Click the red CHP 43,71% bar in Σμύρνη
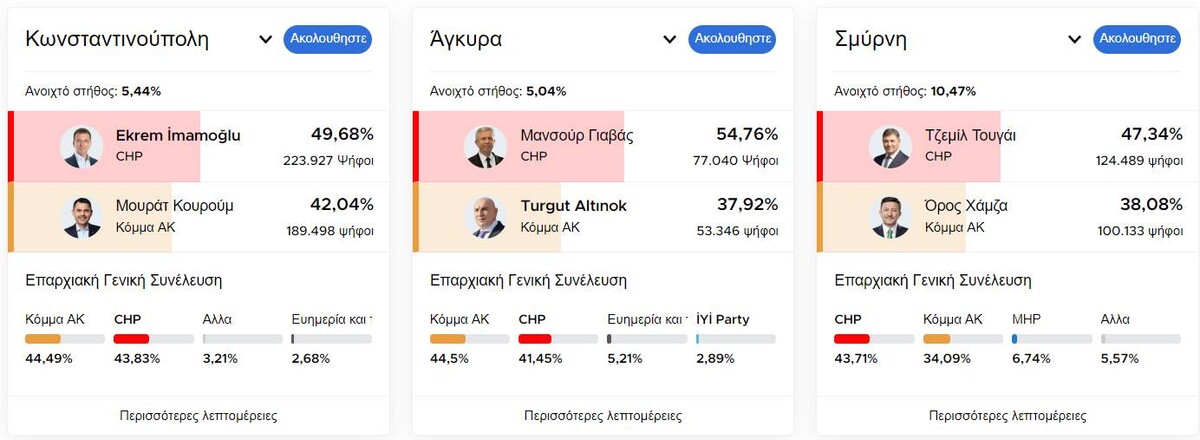Image resolution: width=1200 pixels, height=440 pixels. [x=874, y=339]
